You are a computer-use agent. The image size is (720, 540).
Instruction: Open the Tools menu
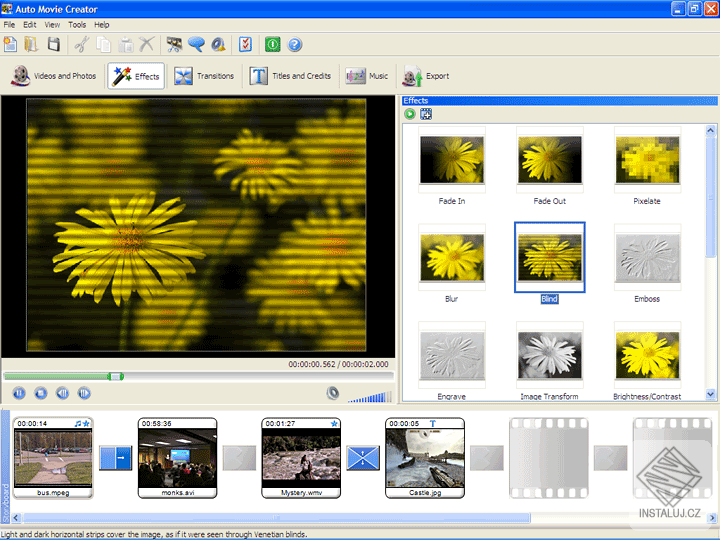pyautogui.click(x=77, y=25)
